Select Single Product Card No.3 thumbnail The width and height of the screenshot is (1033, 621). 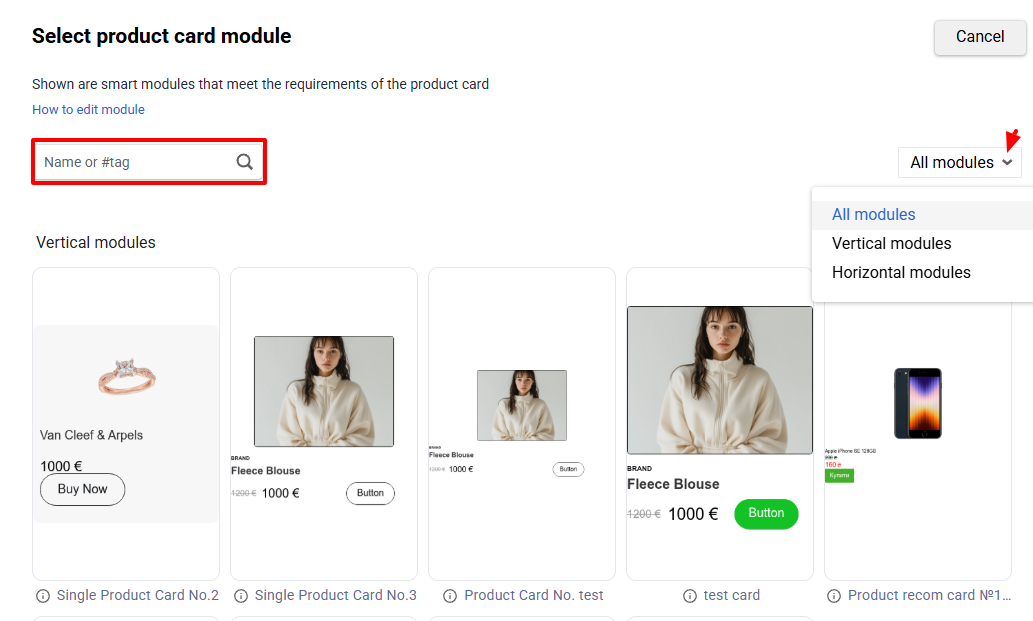coord(324,423)
